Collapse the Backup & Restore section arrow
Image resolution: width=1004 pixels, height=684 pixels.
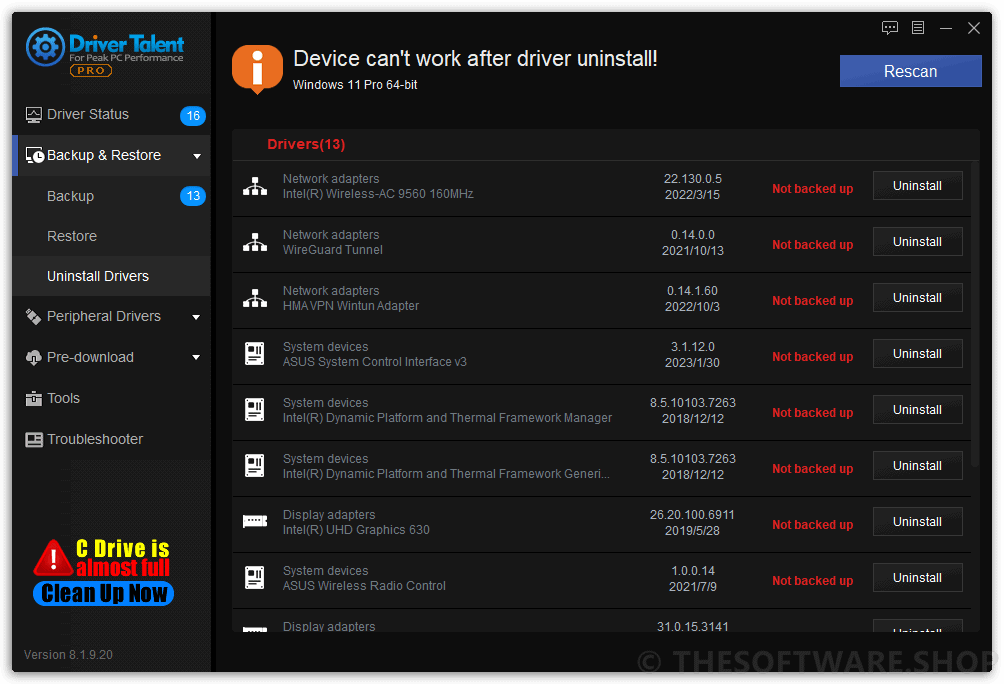197,156
